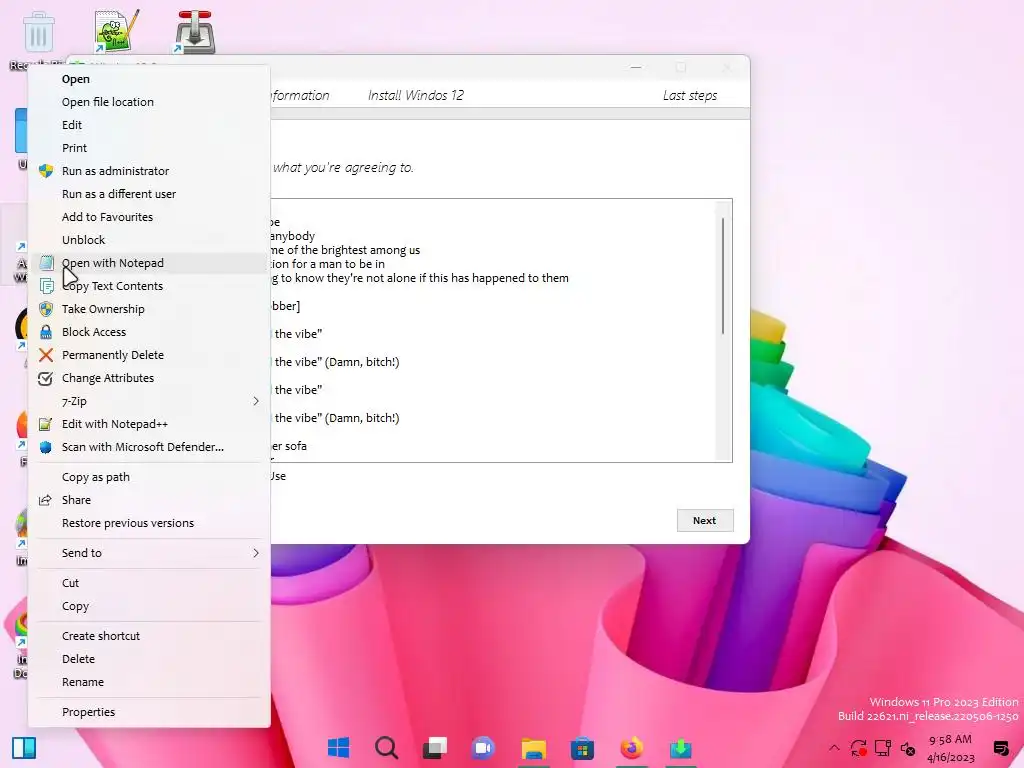This screenshot has width=1024, height=768.
Task: Open Task View on the taskbar
Action: [x=435, y=748]
